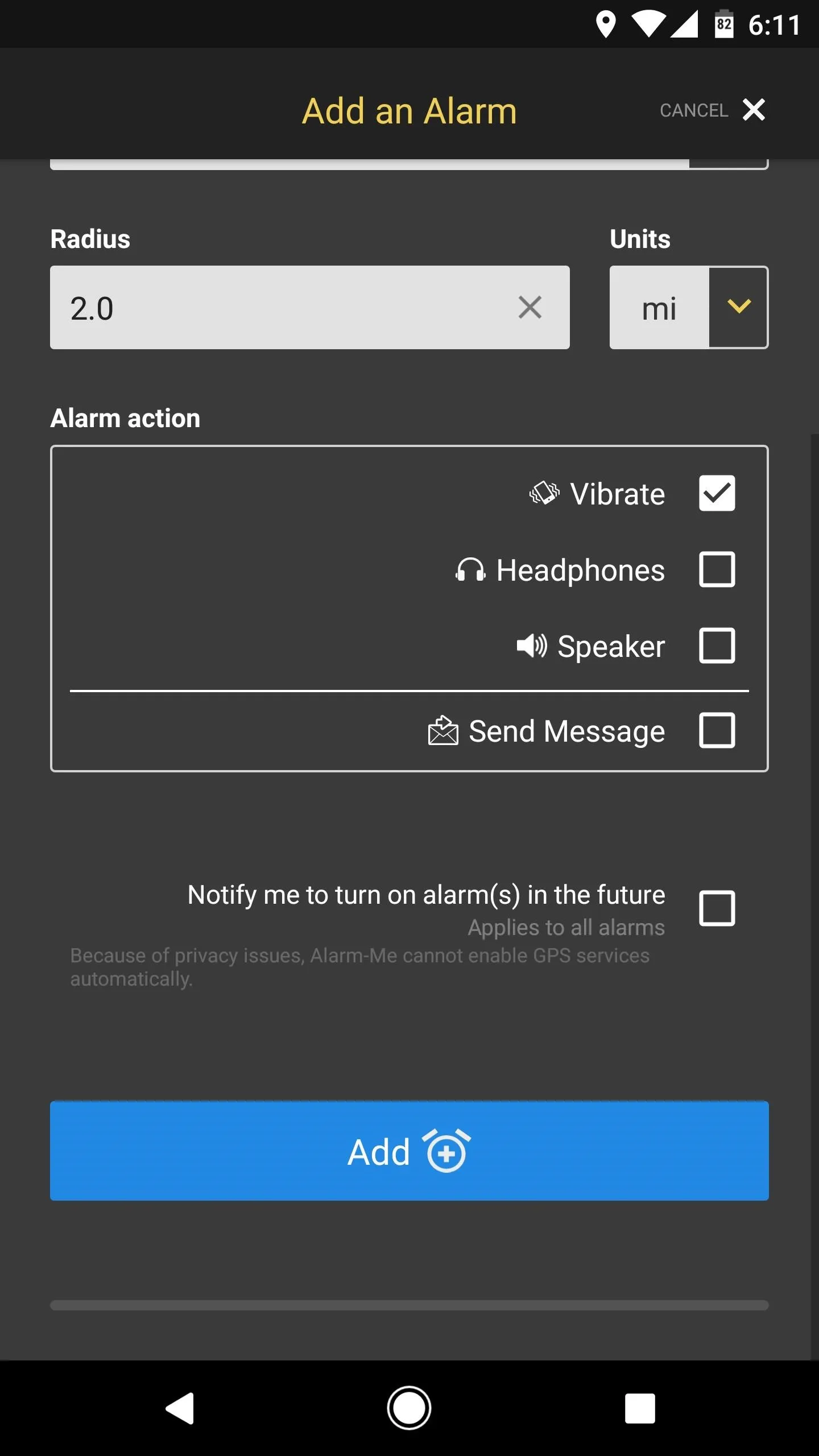The height and width of the screenshot is (1456, 819).
Task: Tap the alarm clock icon on Add button
Action: [446, 1151]
